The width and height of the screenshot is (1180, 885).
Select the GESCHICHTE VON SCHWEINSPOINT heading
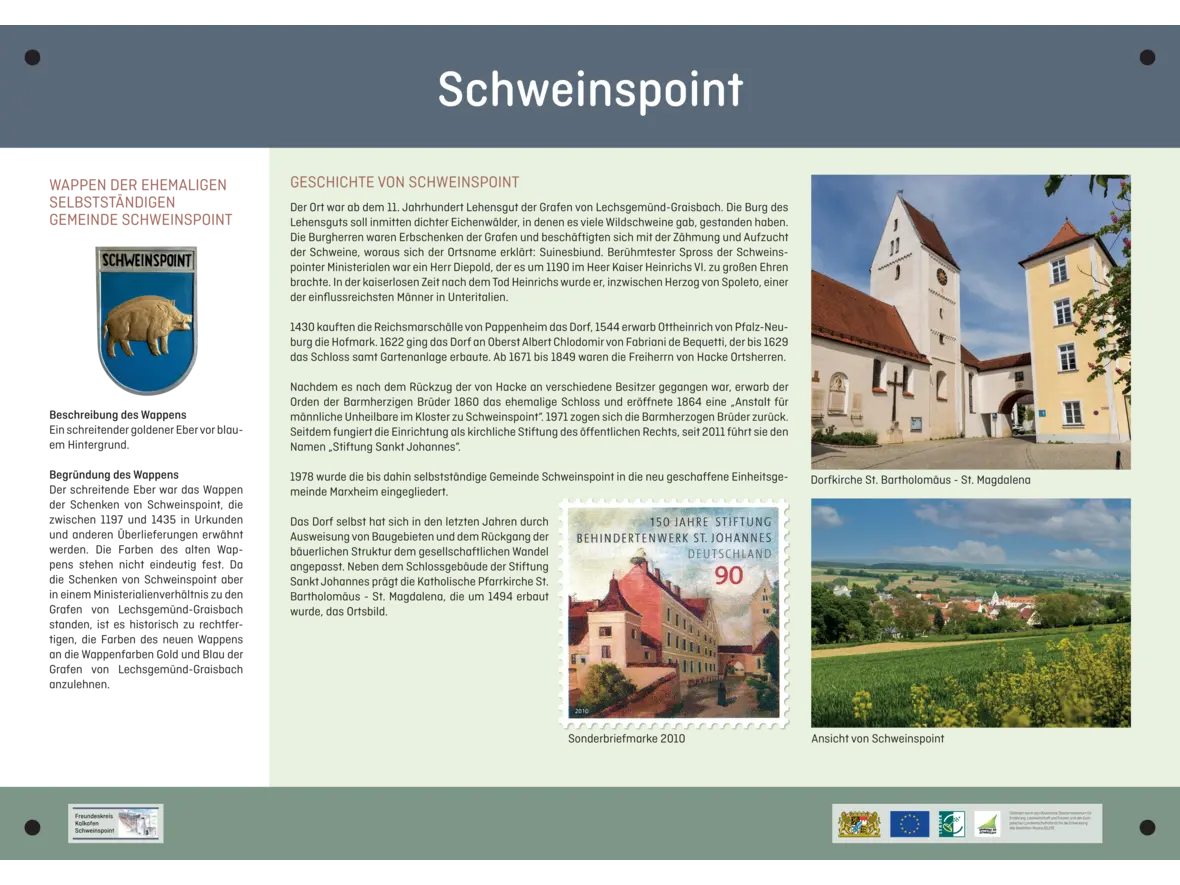coord(404,182)
